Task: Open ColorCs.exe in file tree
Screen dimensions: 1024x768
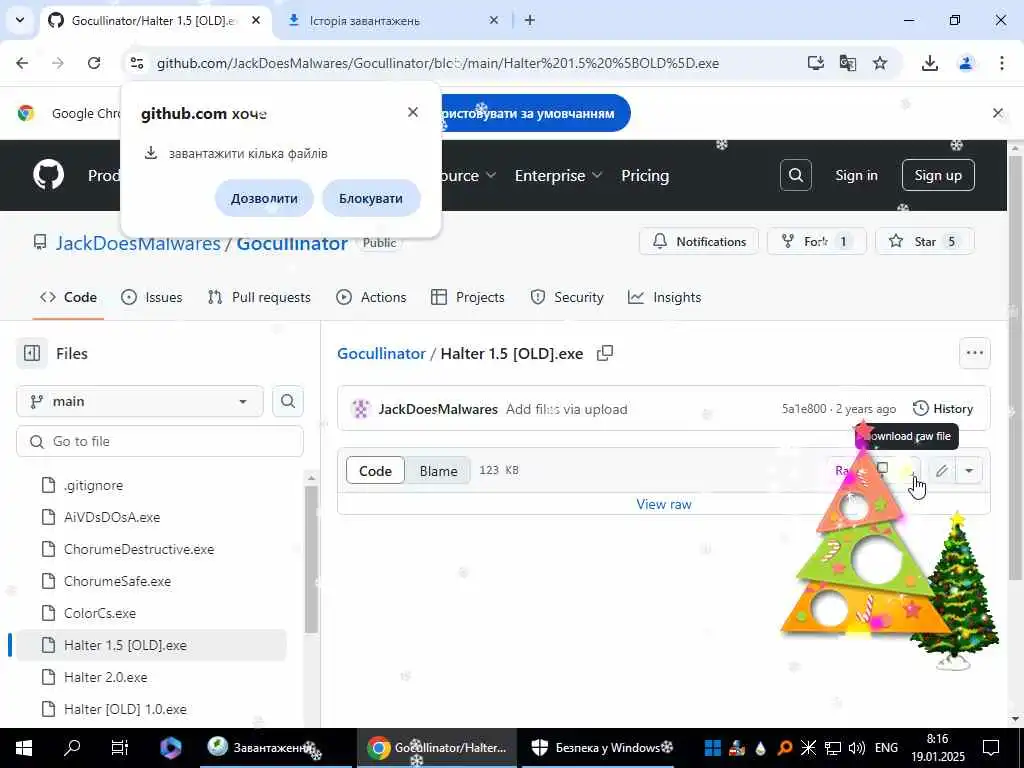Action: click(x=99, y=613)
